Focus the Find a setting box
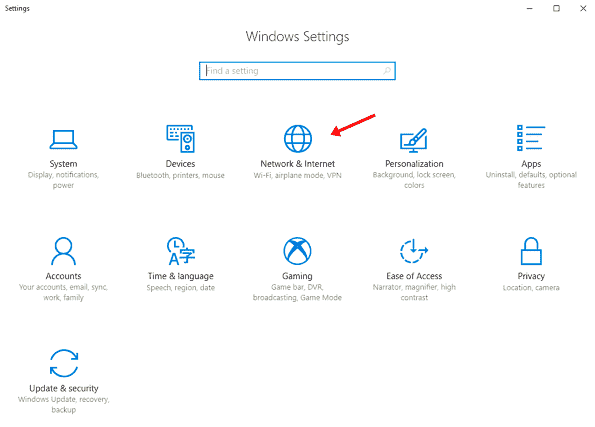Viewport: 595px width, 427px height. [x=298, y=71]
